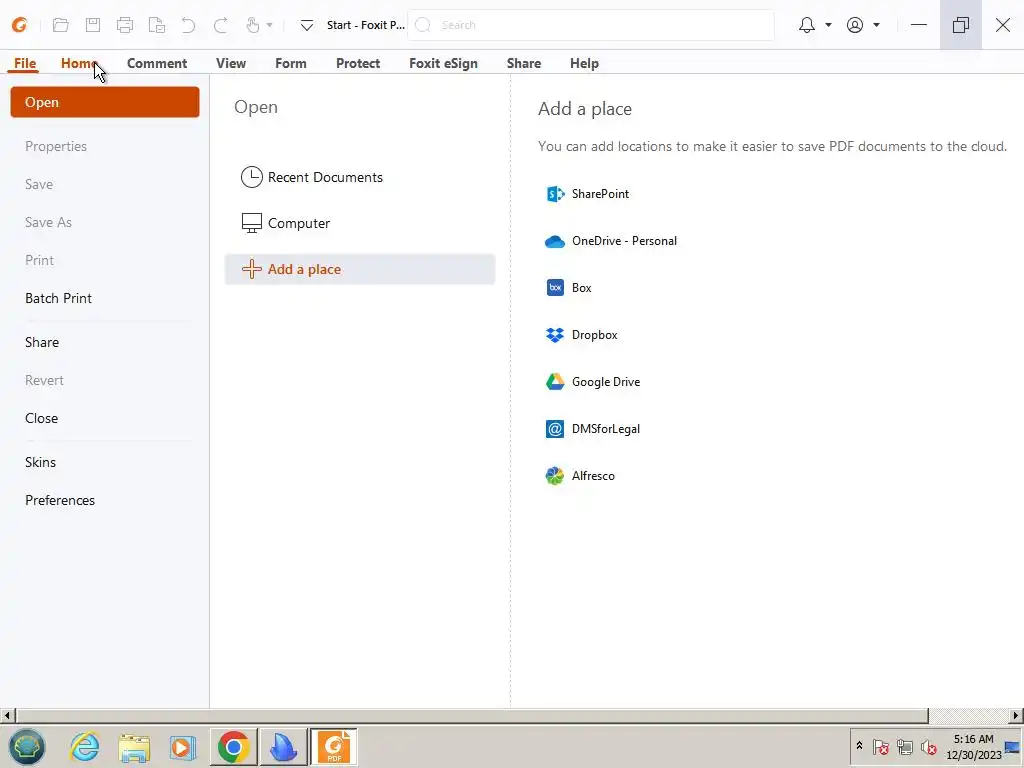Click the Google Drive triangle icon
The height and width of the screenshot is (768, 1024).
(555, 382)
